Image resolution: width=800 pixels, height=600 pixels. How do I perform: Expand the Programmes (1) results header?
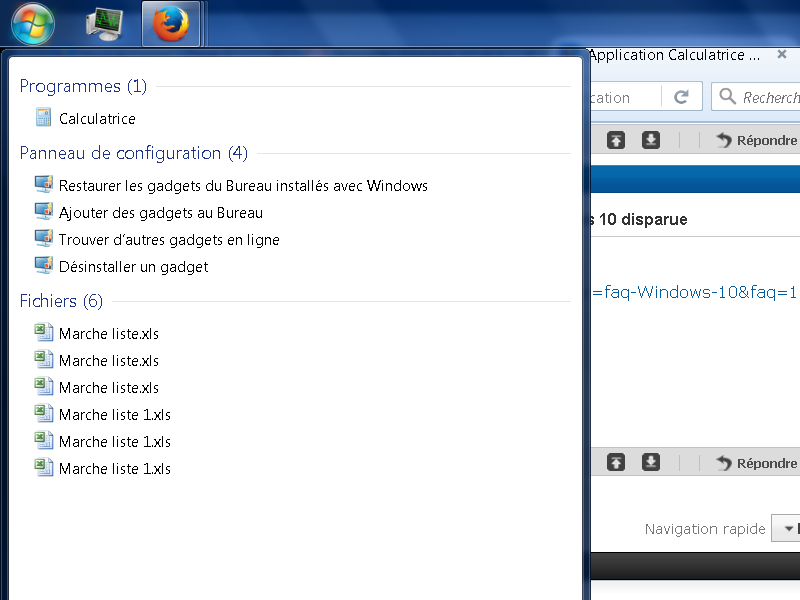(83, 86)
